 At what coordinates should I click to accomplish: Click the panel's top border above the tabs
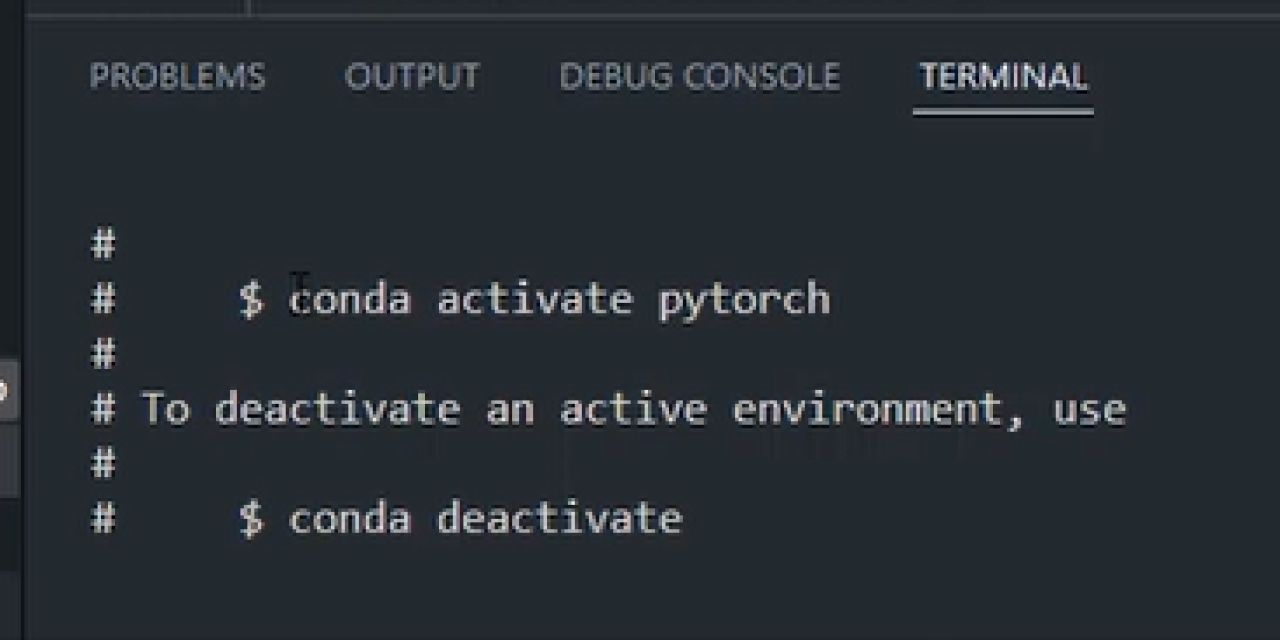tap(640, 17)
